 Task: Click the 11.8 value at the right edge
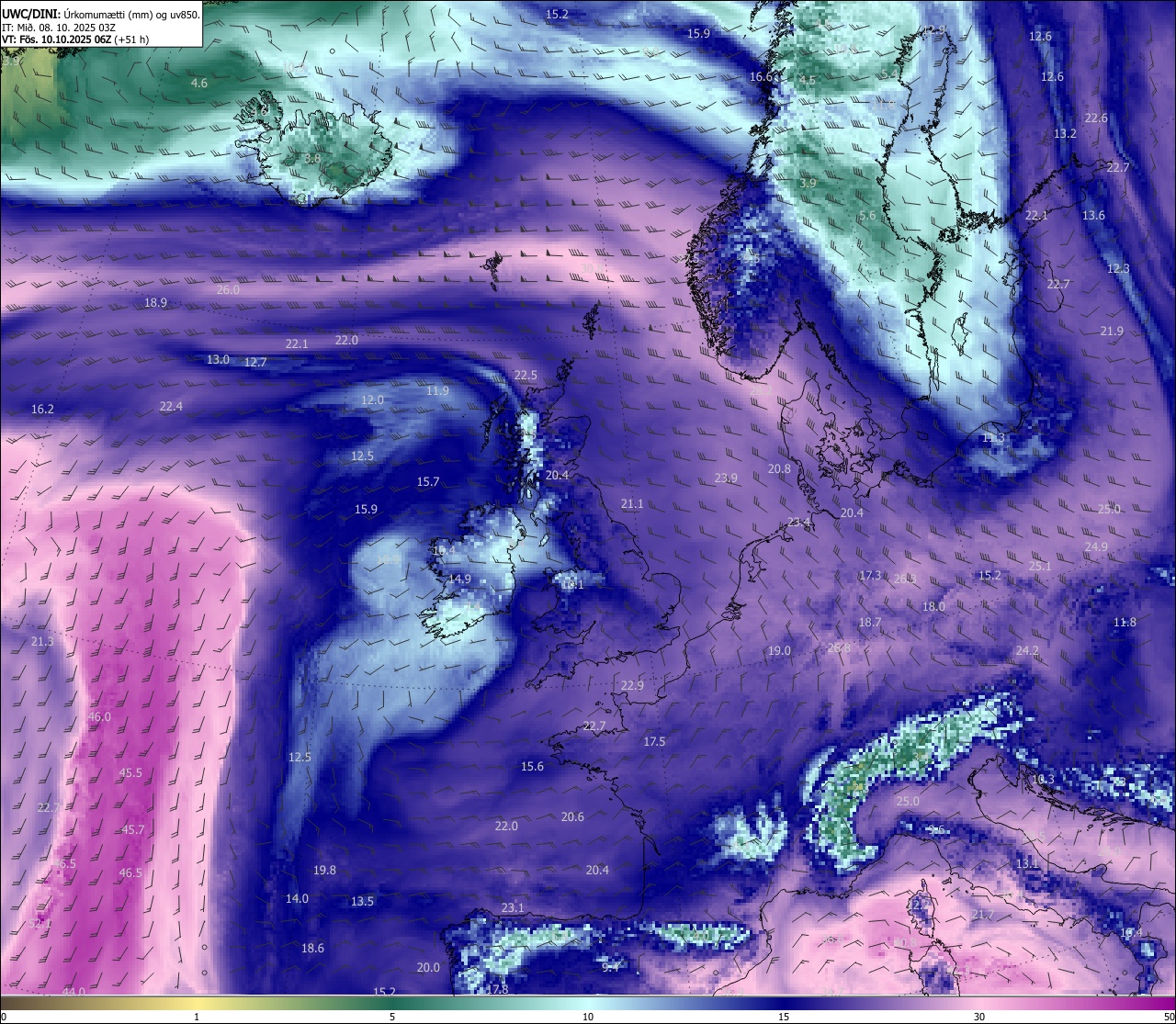(1125, 622)
